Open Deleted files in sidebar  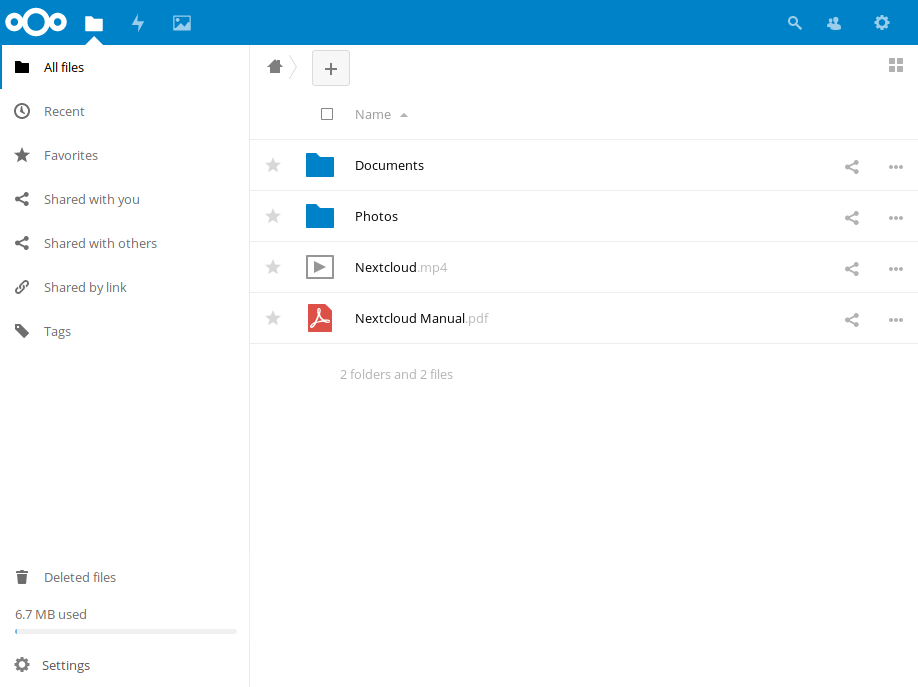(79, 578)
